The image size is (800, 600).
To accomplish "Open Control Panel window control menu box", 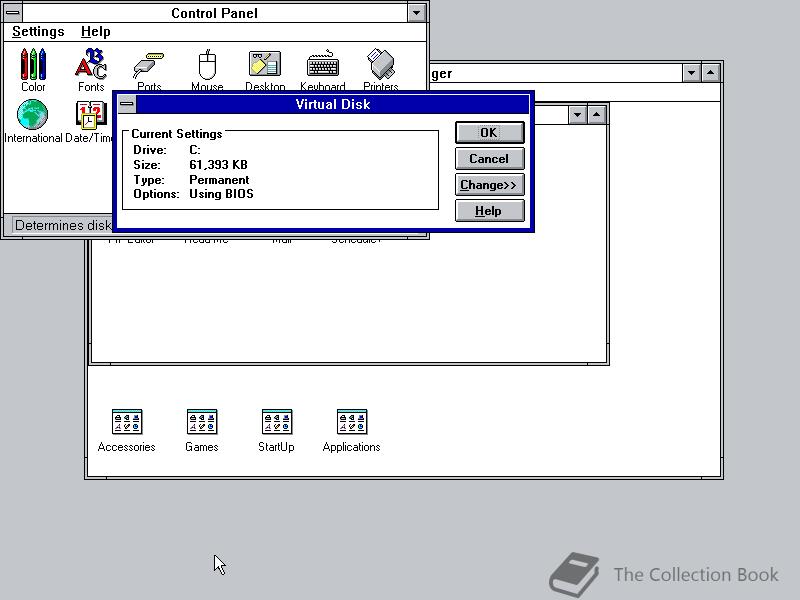I will pos(13,13).
